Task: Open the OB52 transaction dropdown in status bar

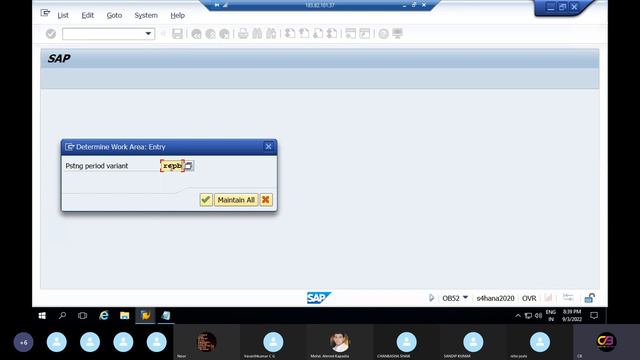Action: click(x=465, y=298)
